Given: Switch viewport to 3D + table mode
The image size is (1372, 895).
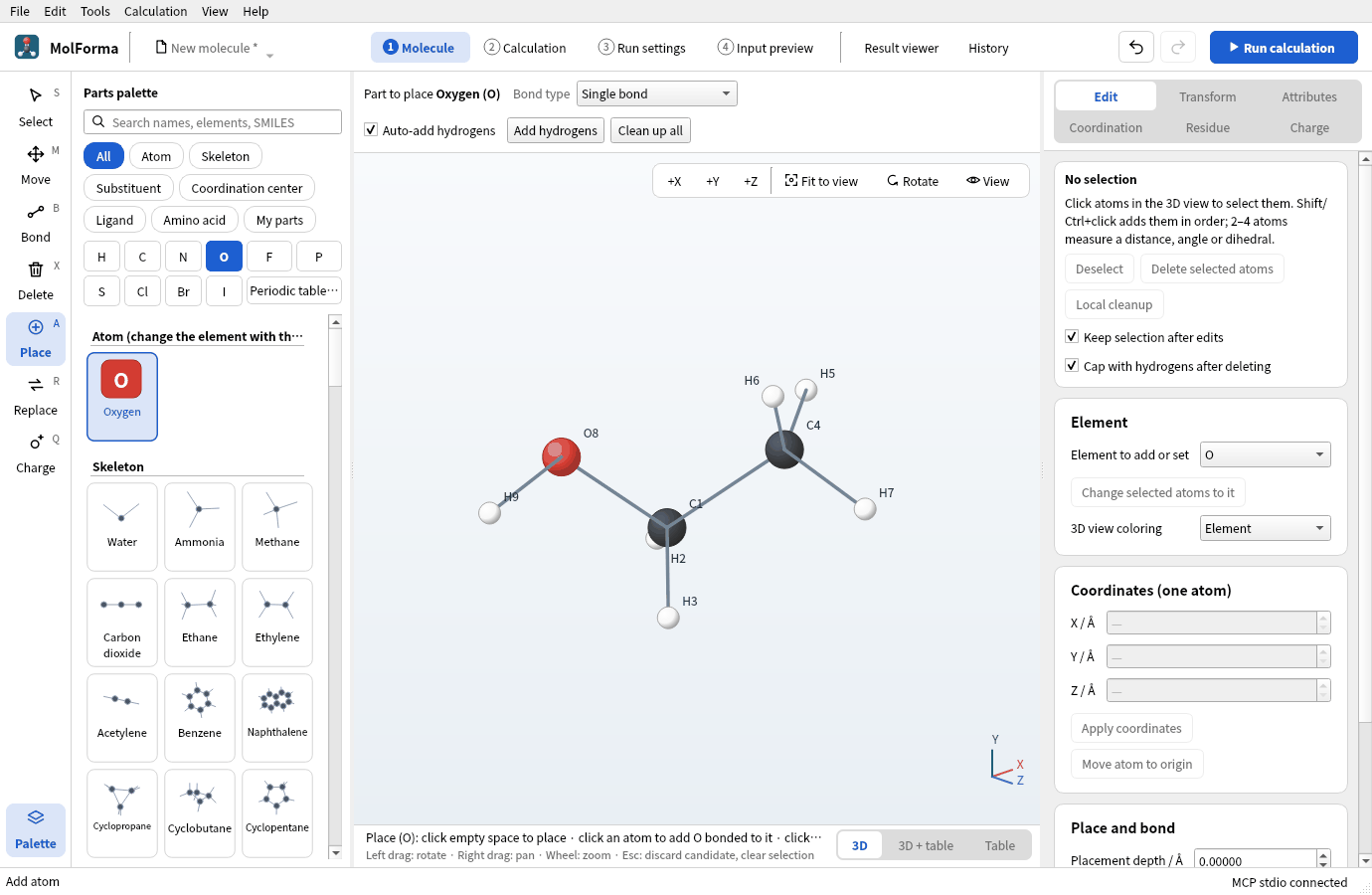Looking at the screenshot, I should (x=926, y=845).
